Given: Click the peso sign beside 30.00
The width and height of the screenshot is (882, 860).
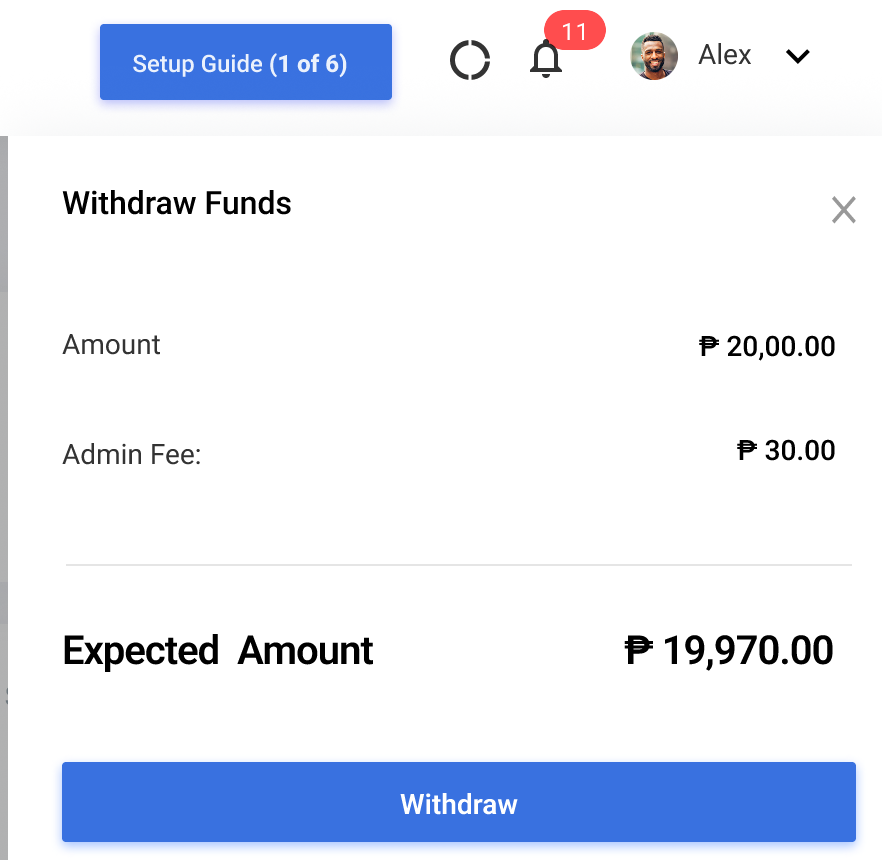Looking at the screenshot, I should tap(747, 449).
